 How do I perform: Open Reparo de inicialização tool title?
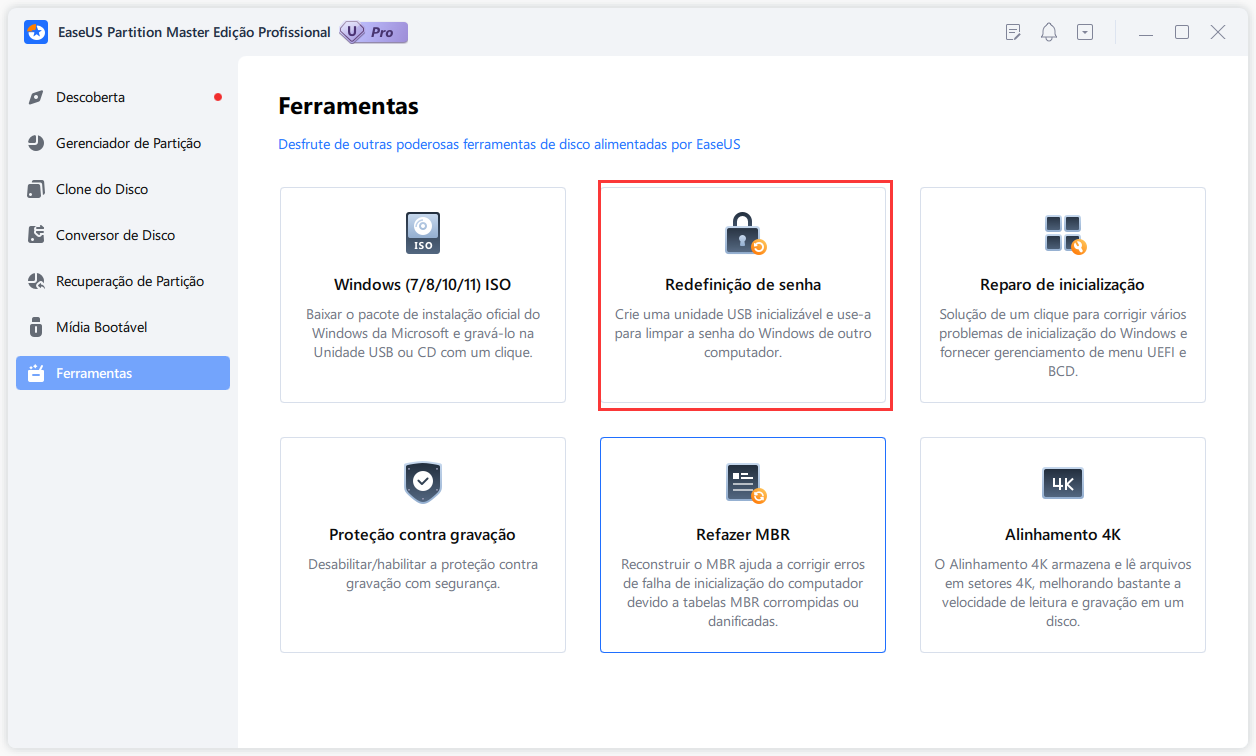[x=1063, y=285]
